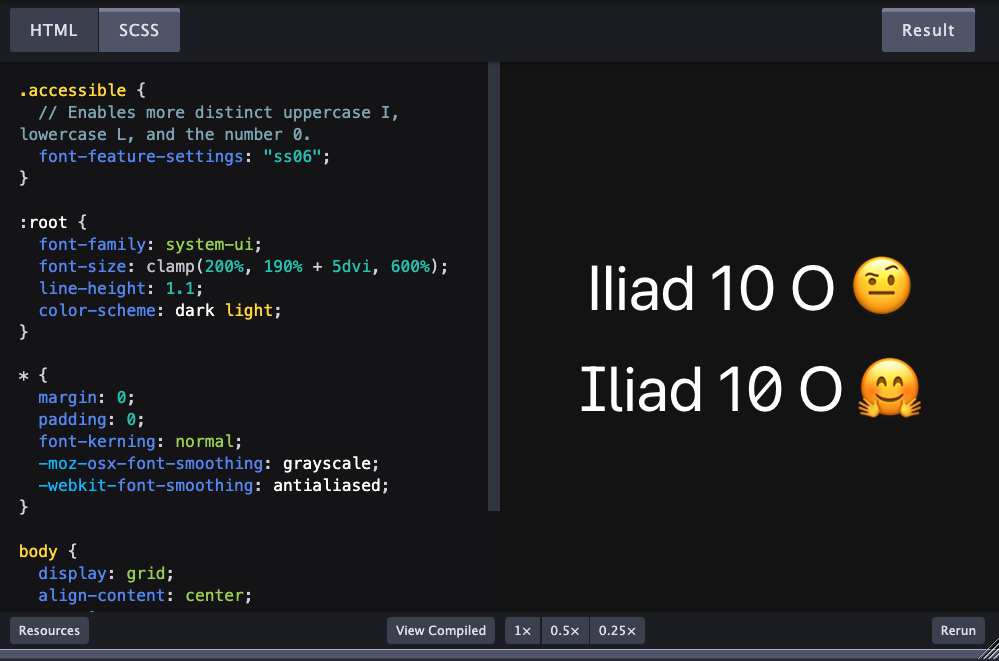
Task: Click the align-content property
Action: 101,595
